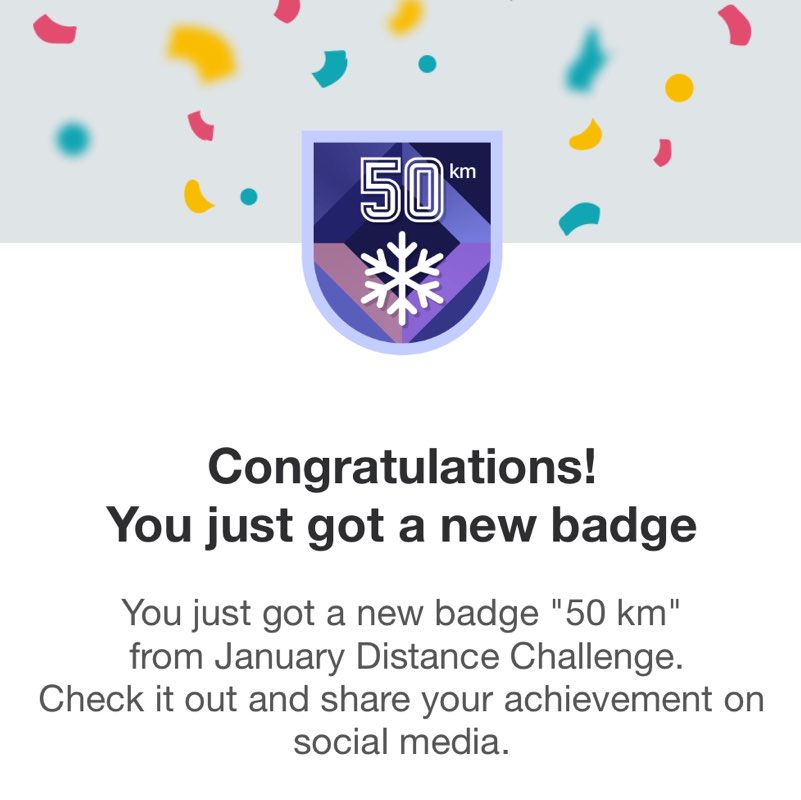Click the 50 km badge shield
This screenshot has height=800, width=801.
pos(401,240)
